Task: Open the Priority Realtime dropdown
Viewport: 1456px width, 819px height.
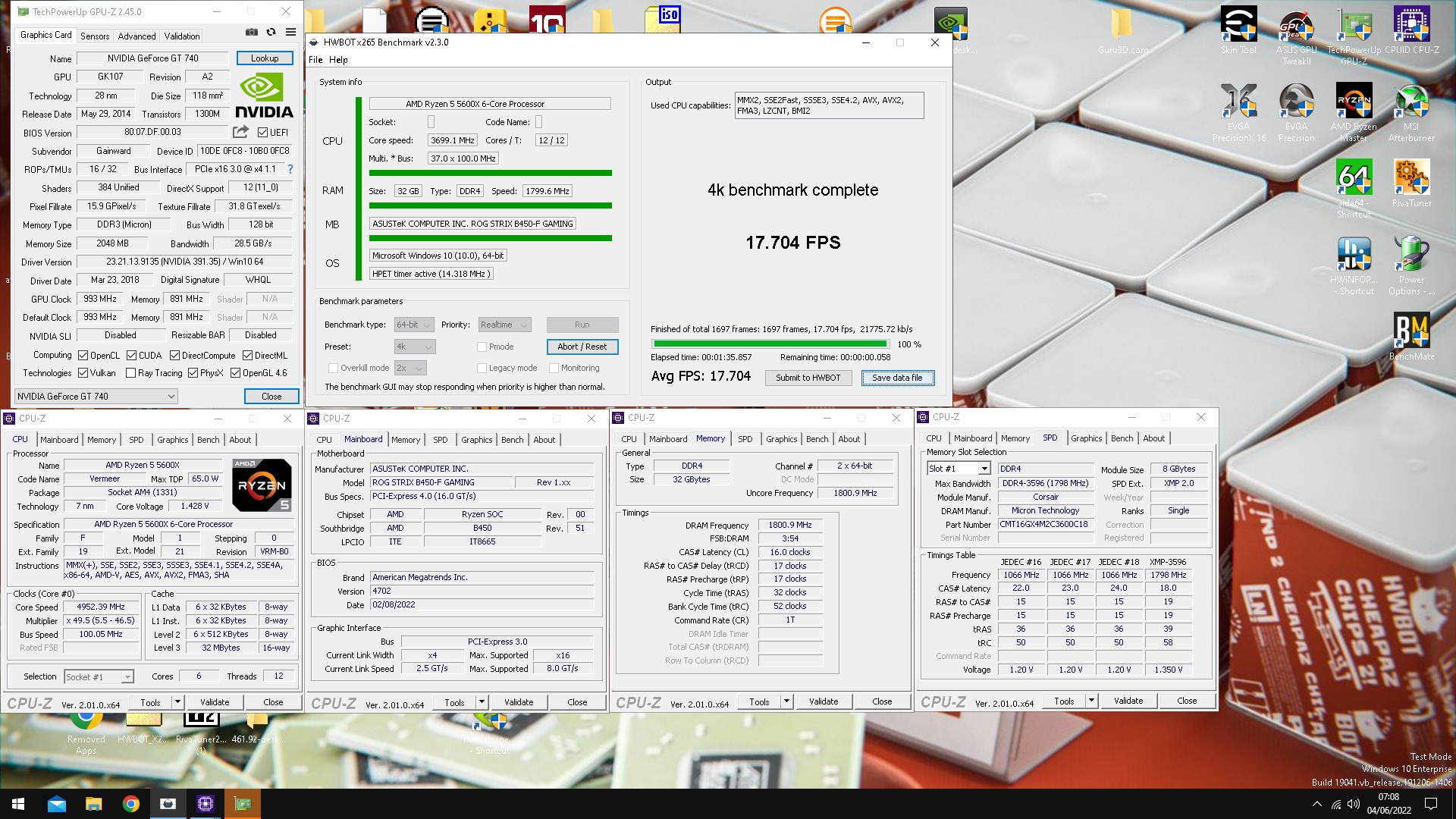Action: point(504,325)
